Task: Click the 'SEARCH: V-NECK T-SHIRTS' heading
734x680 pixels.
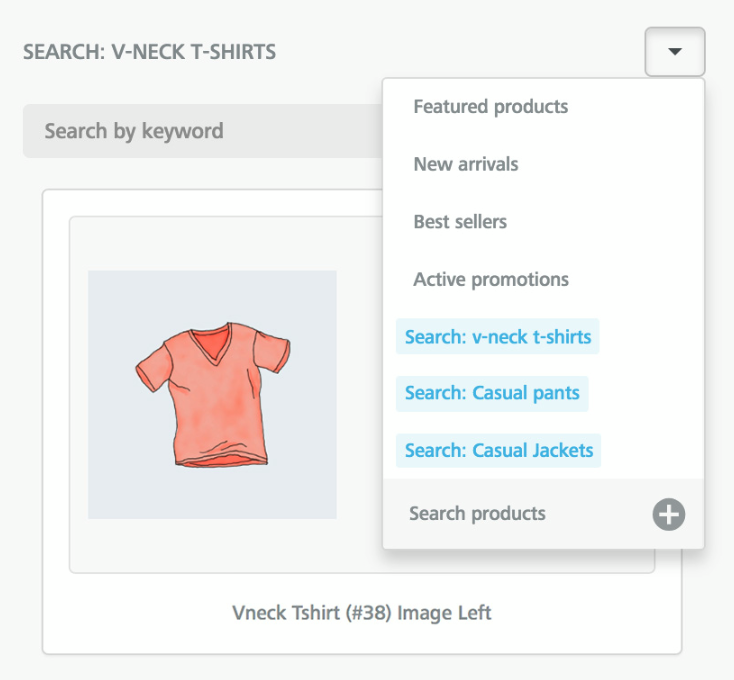Action: click(x=150, y=51)
